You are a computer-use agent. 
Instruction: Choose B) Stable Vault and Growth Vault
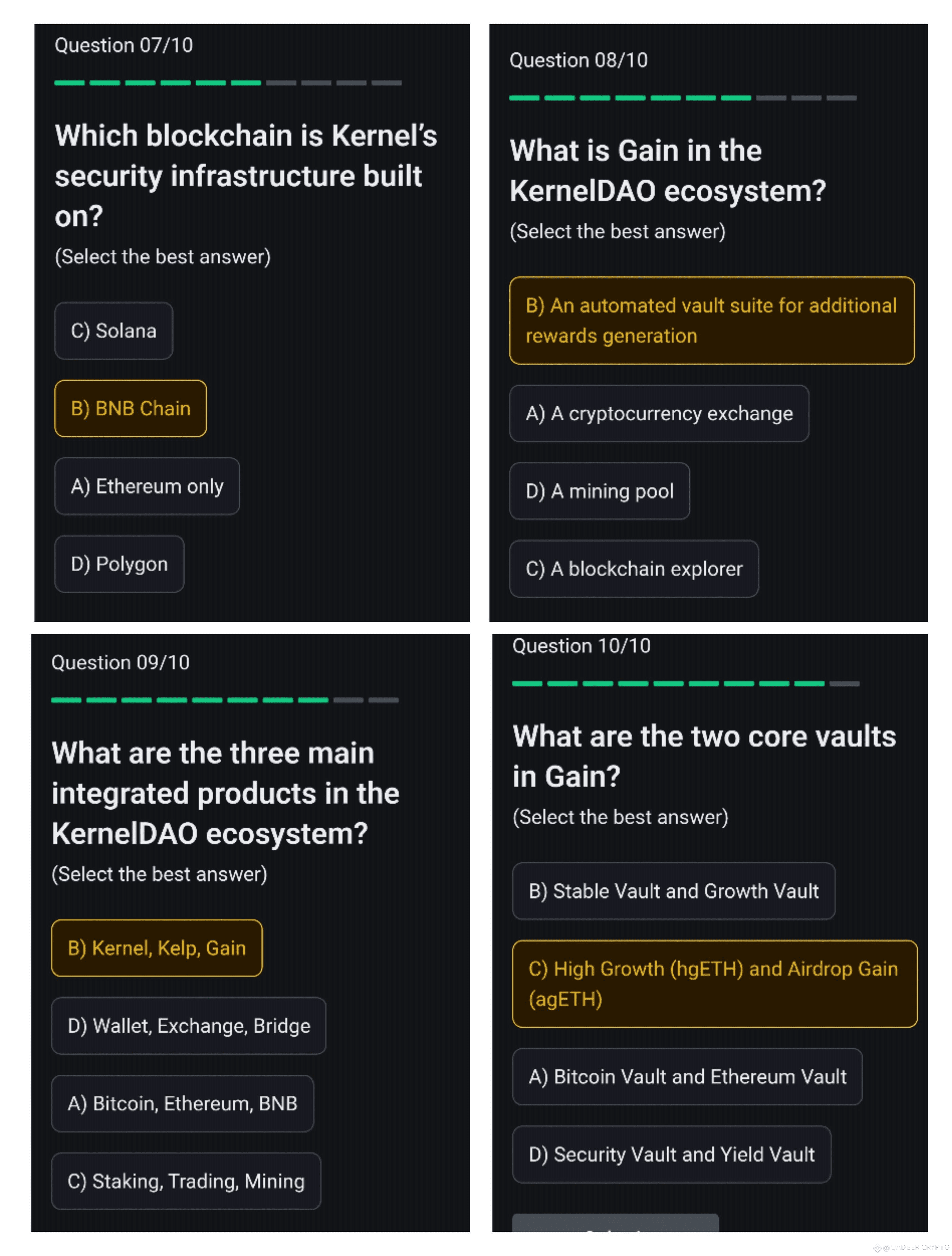[673, 891]
